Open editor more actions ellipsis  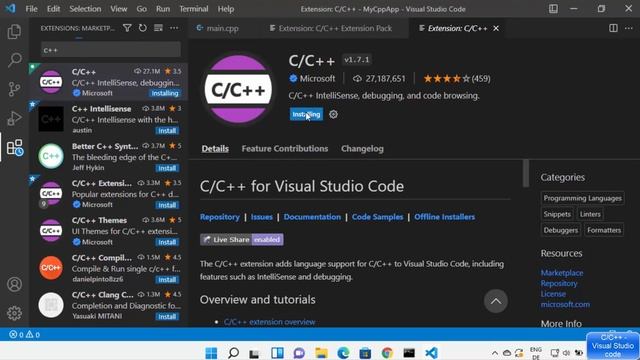click(629, 28)
